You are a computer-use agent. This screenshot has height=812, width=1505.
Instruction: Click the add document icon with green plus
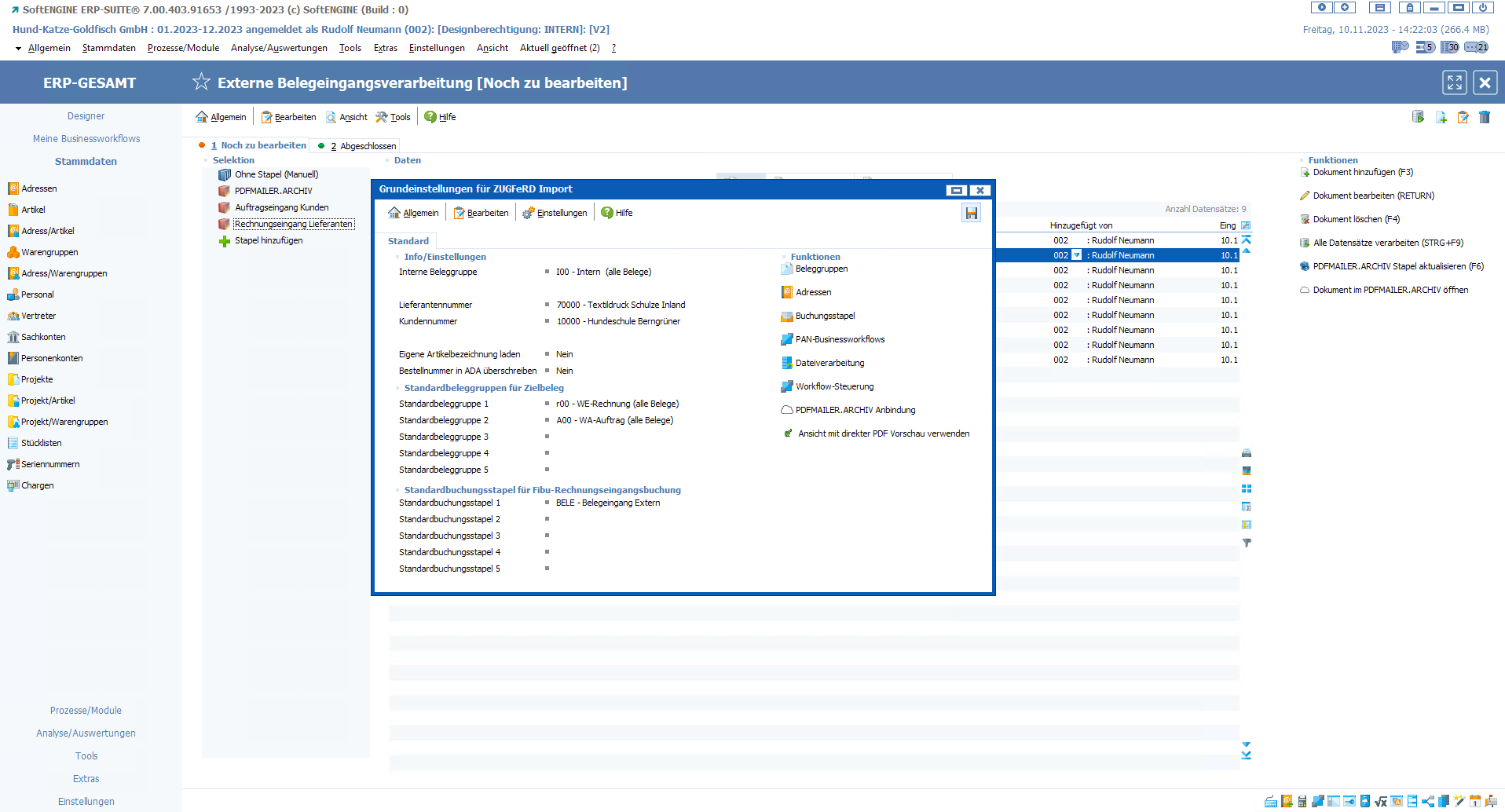[1441, 117]
